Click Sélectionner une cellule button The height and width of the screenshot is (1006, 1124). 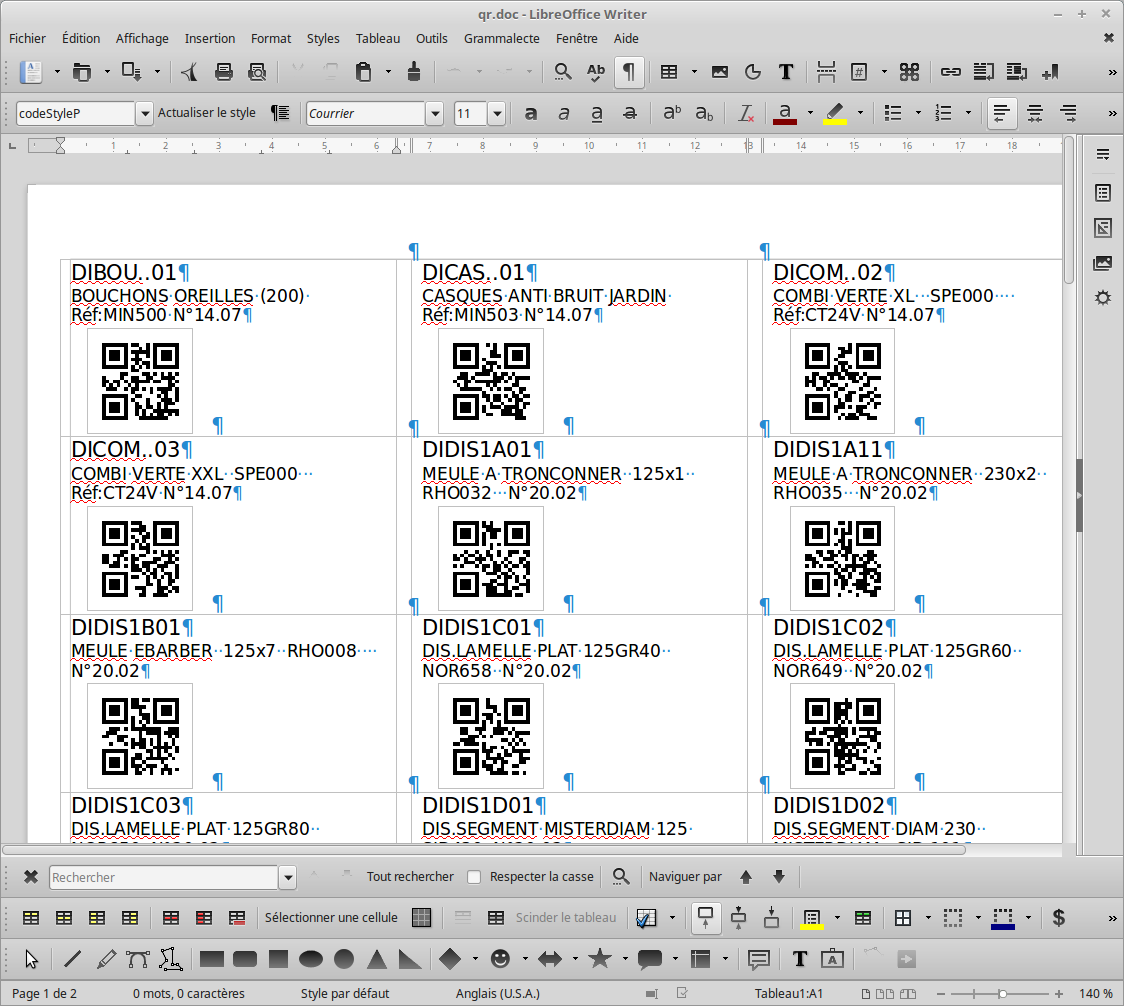tap(330, 917)
